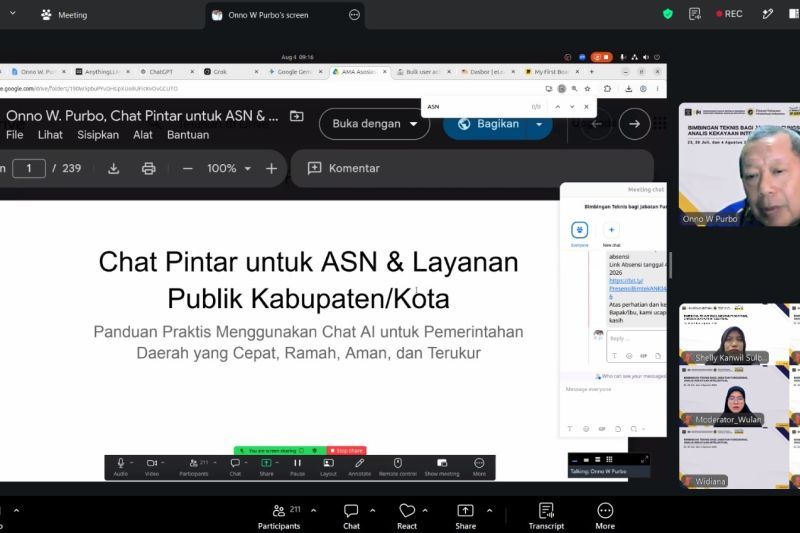This screenshot has height=533, width=800.
Task: Click the REC recording indicator
Action: coord(729,14)
